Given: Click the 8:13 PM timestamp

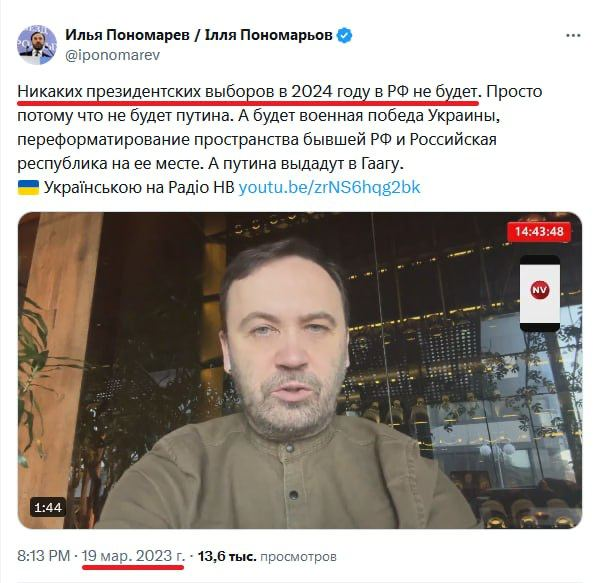Looking at the screenshot, I should (x=43, y=556).
